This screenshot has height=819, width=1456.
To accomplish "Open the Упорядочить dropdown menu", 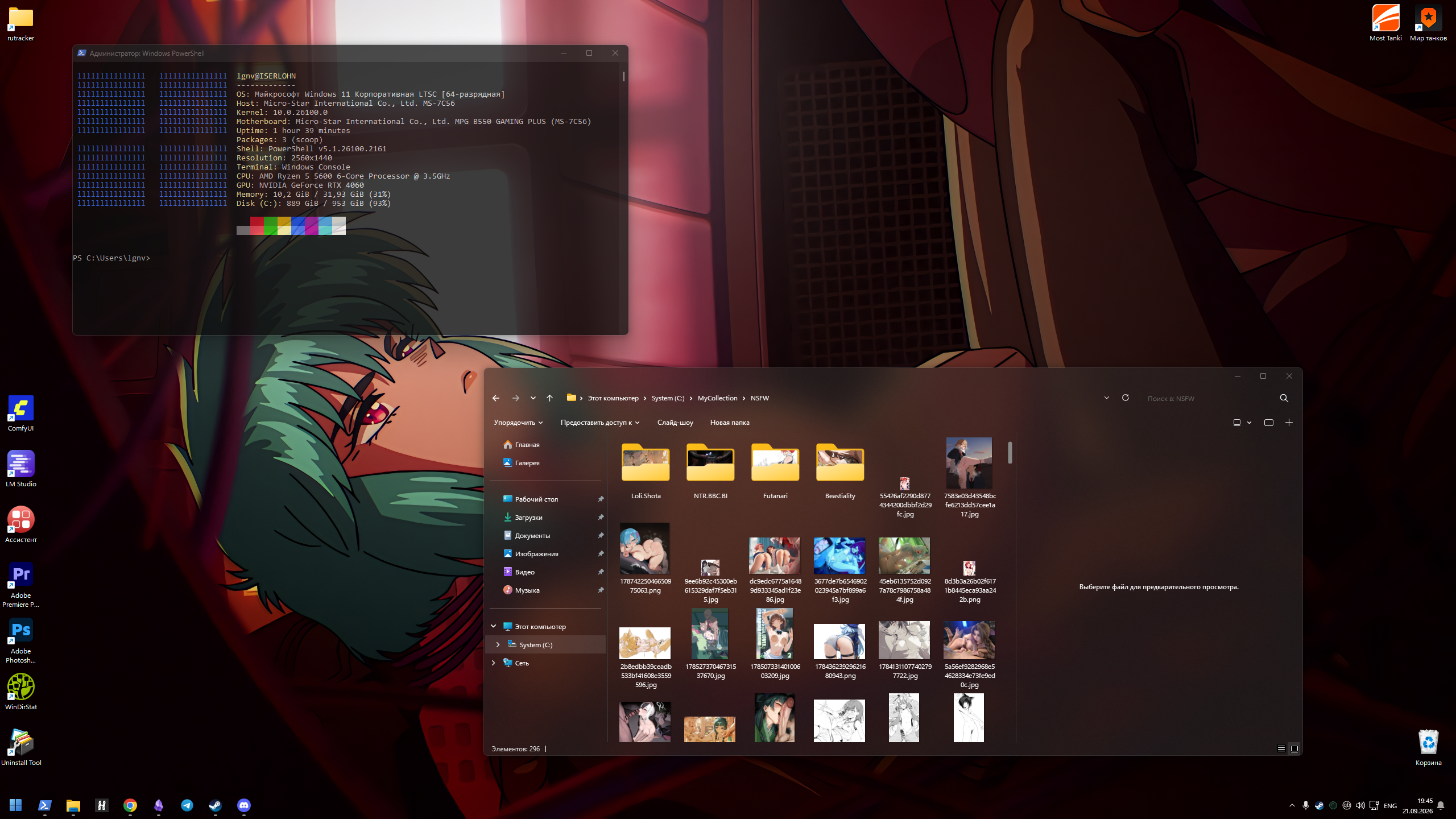I will 518,423.
